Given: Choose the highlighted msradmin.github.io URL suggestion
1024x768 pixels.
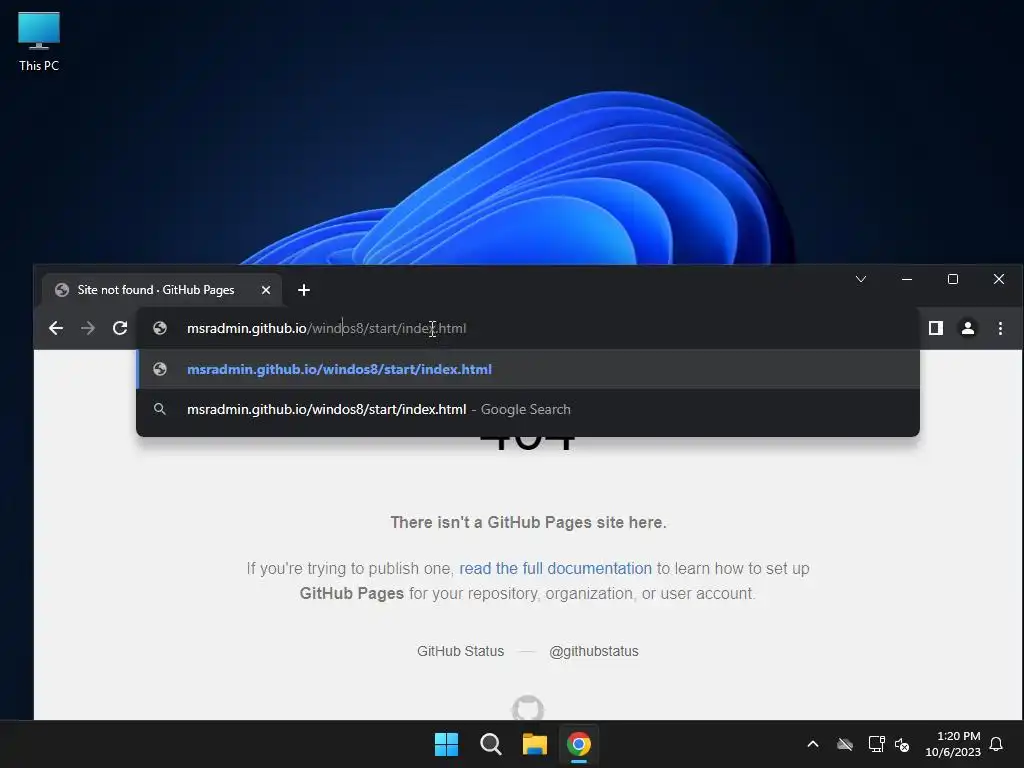Looking at the screenshot, I should (x=528, y=369).
